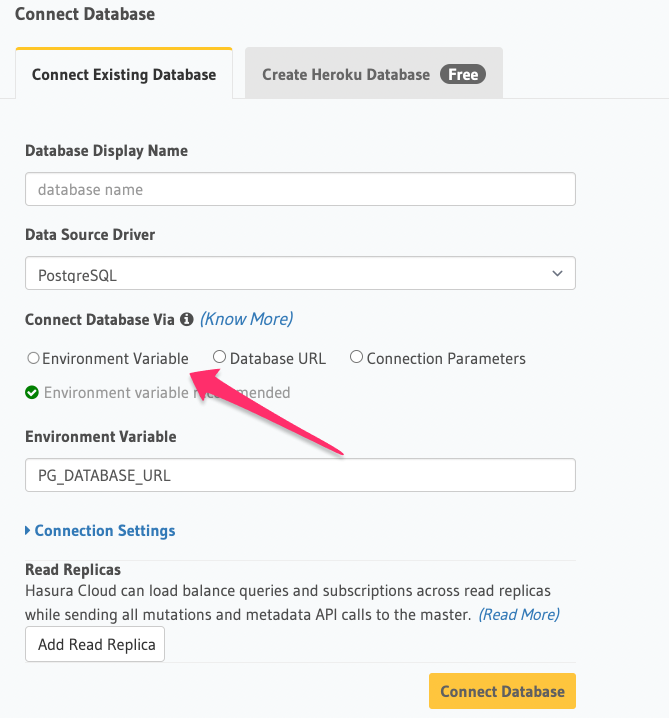669x718 pixels.
Task: Click the Free badge on Heroku tab
Action: pyautogui.click(x=463, y=74)
